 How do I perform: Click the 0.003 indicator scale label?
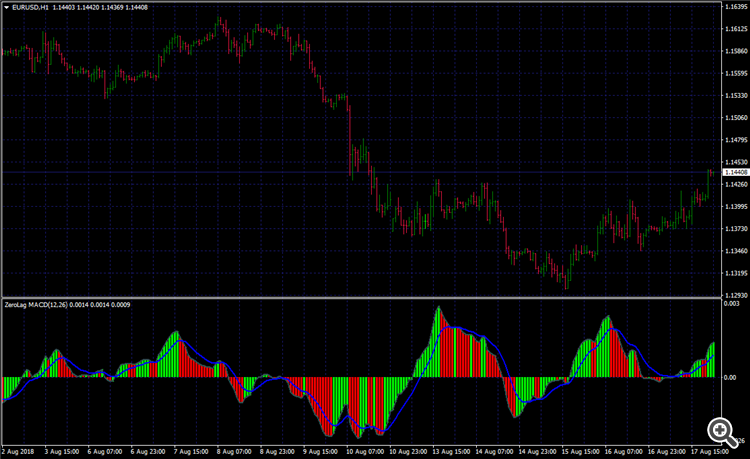pyautogui.click(x=731, y=304)
